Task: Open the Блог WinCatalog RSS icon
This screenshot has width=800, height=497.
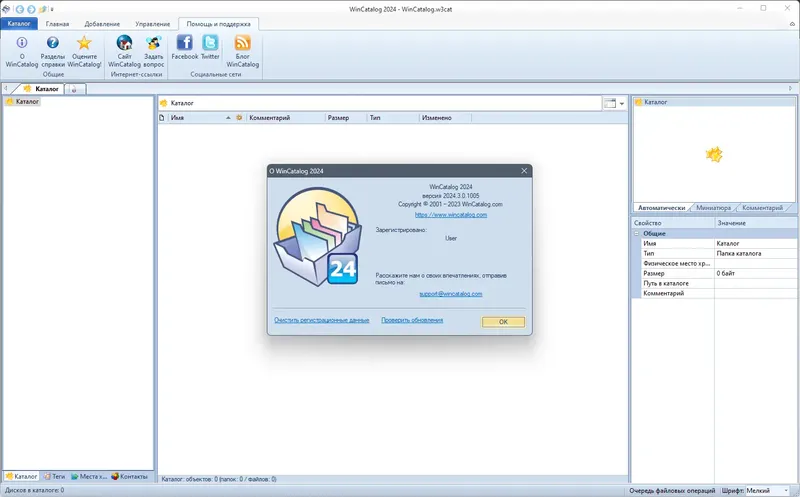Action: click(242, 42)
